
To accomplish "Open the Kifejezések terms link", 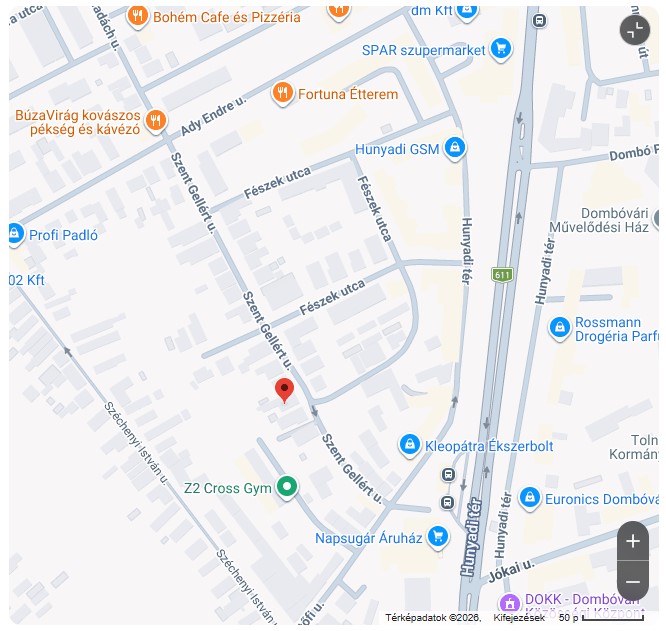I will click(x=519, y=618).
